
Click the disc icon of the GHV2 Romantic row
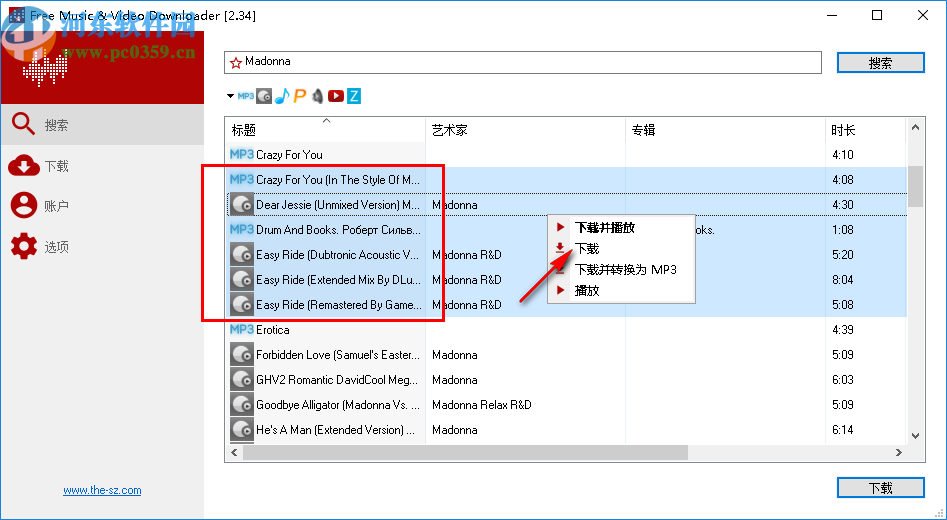pyautogui.click(x=242, y=379)
